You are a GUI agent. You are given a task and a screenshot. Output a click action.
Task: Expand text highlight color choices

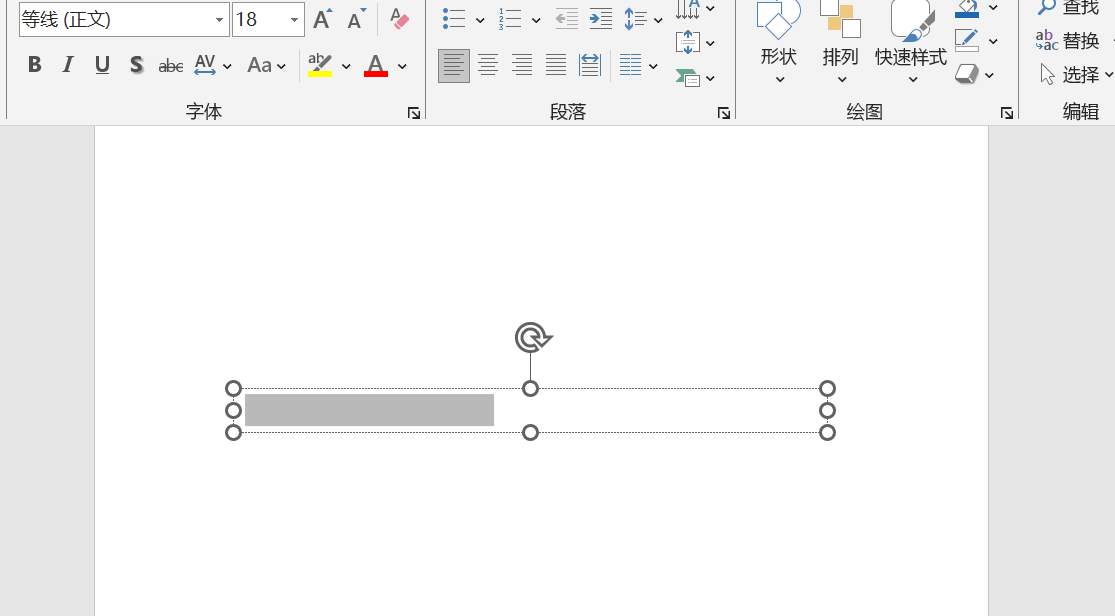point(346,66)
